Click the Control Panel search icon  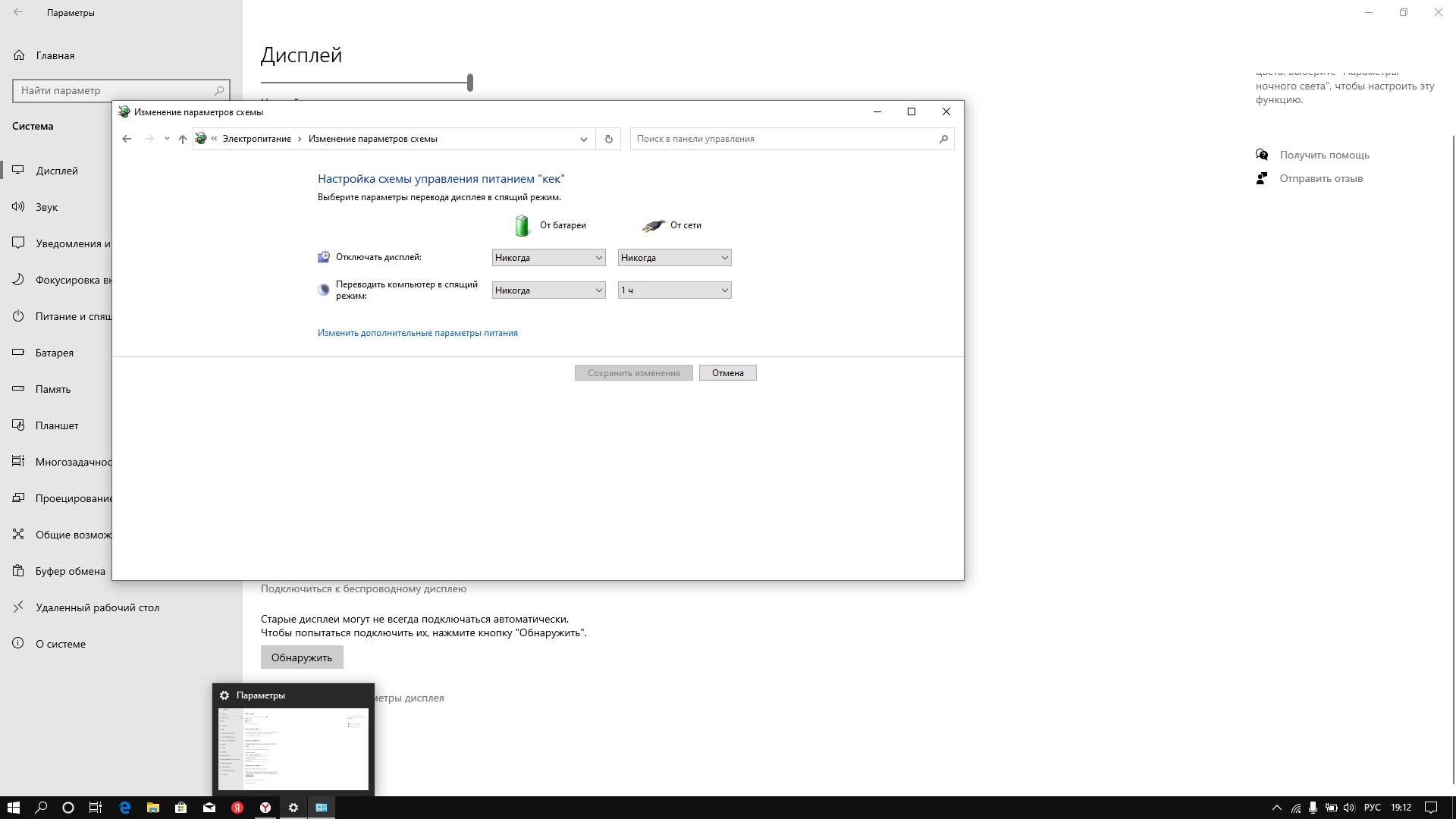pos(943,138)
